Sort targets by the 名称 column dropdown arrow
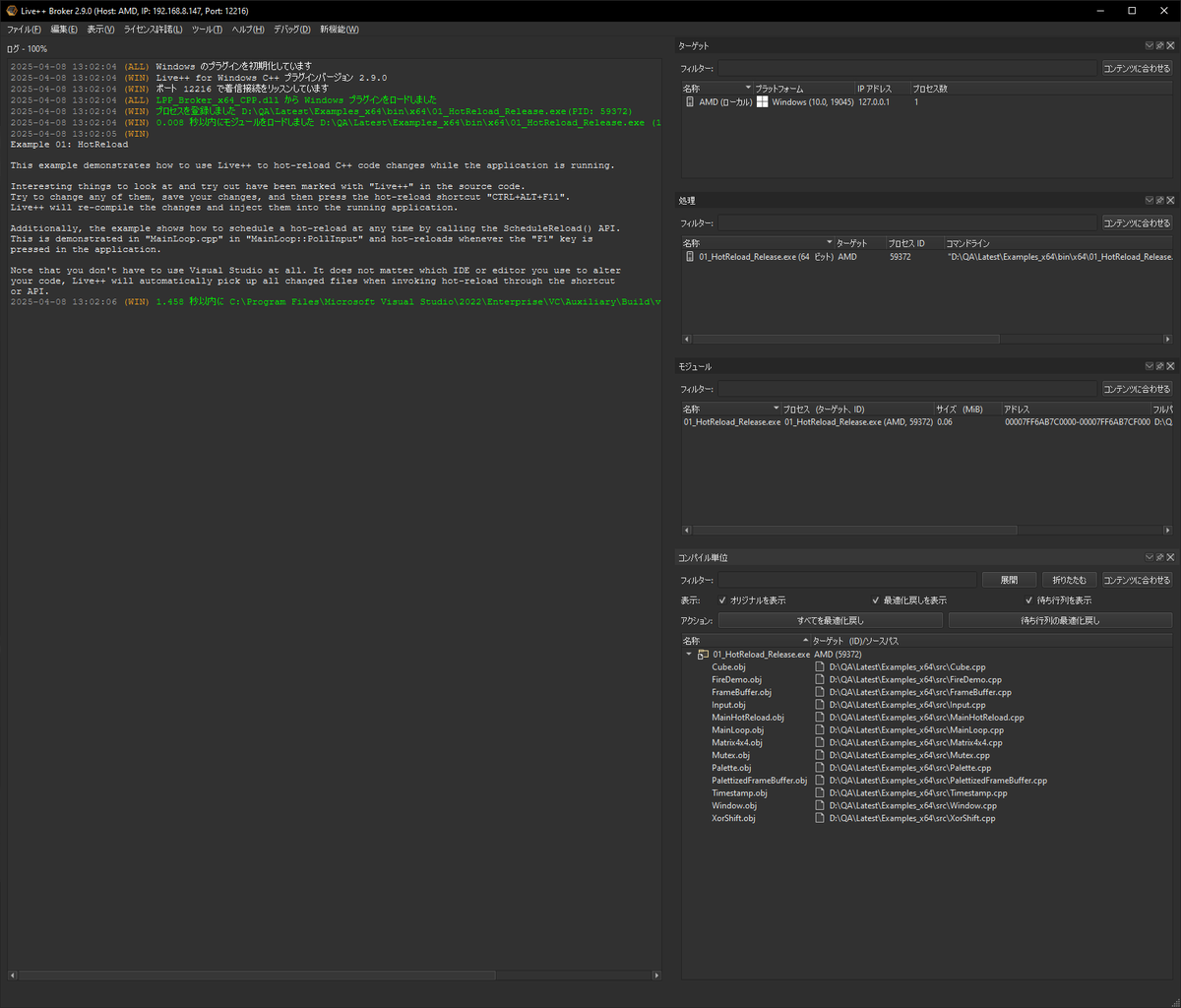Screen dimensions: 1181x1008 (749, 89)
